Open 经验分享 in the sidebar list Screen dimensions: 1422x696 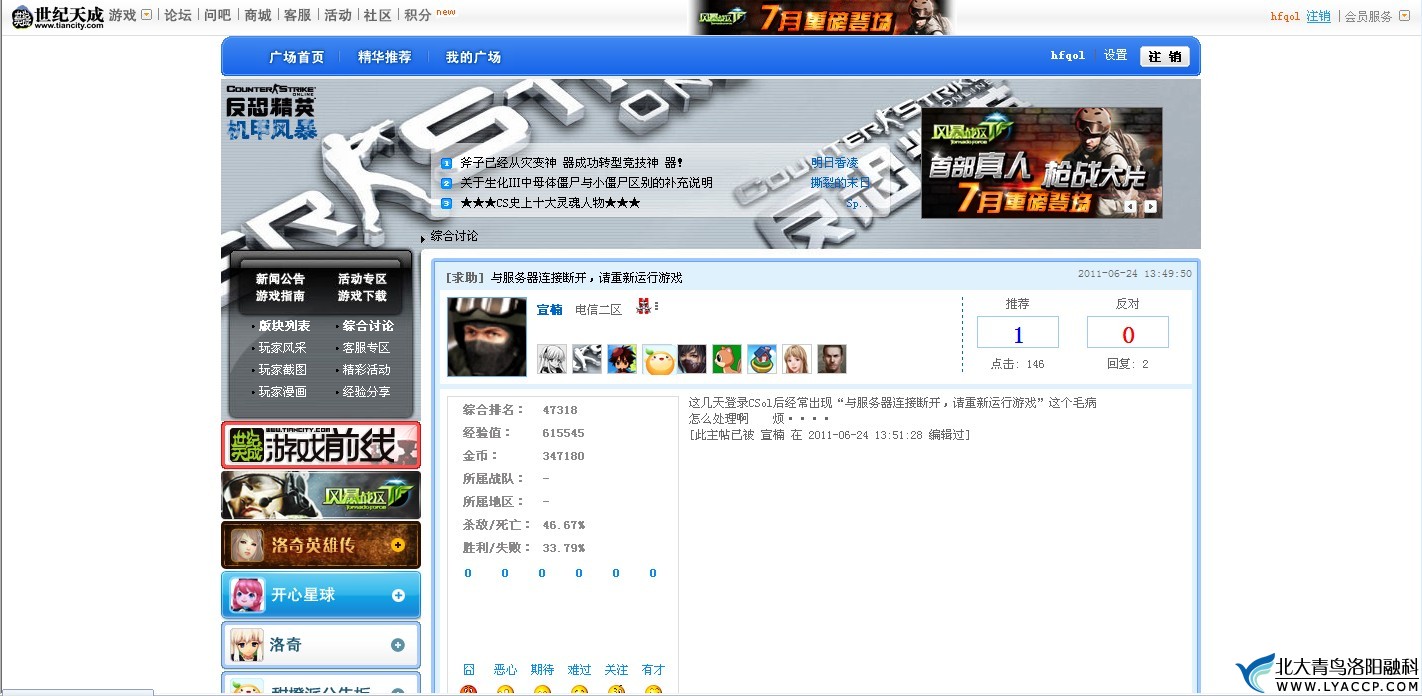coord(366,392)
